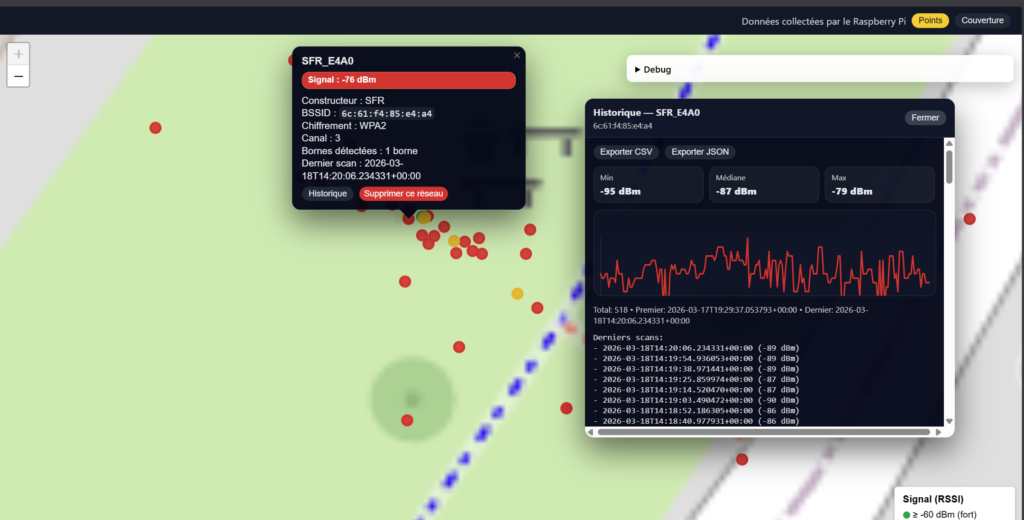Click the Max -79 dBm card
Screen dimensions: 1024x520
879,185
